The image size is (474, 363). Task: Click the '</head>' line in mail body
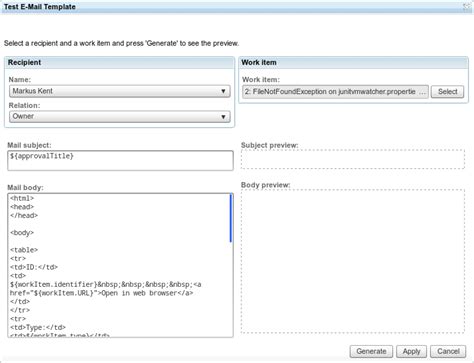[x=24, y=215]
